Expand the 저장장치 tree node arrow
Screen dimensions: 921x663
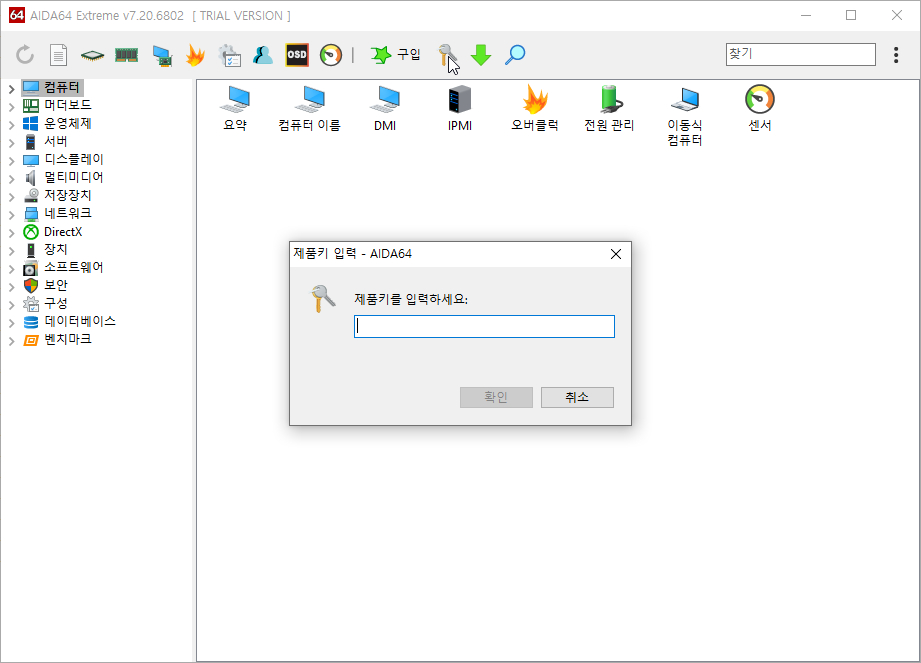click(11, 197)
